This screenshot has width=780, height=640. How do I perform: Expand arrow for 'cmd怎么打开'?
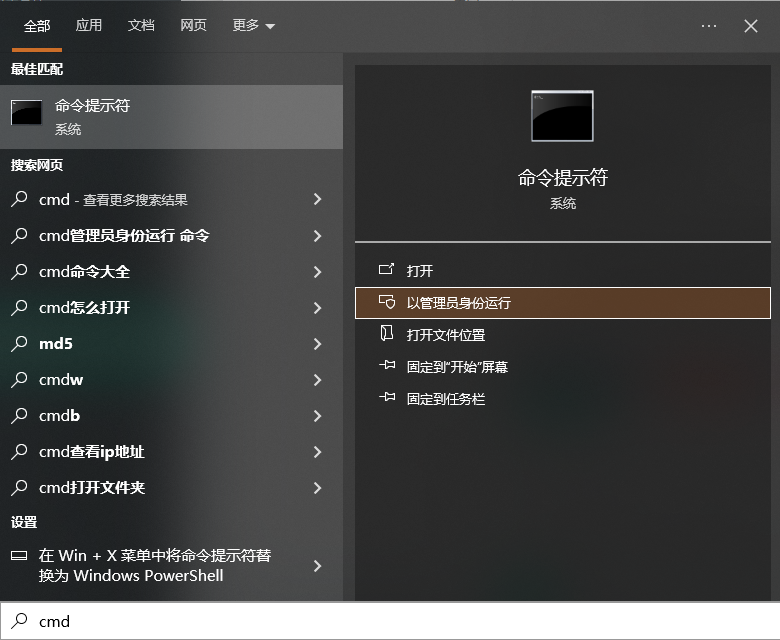pyautogui.click(x=317, y=308)
